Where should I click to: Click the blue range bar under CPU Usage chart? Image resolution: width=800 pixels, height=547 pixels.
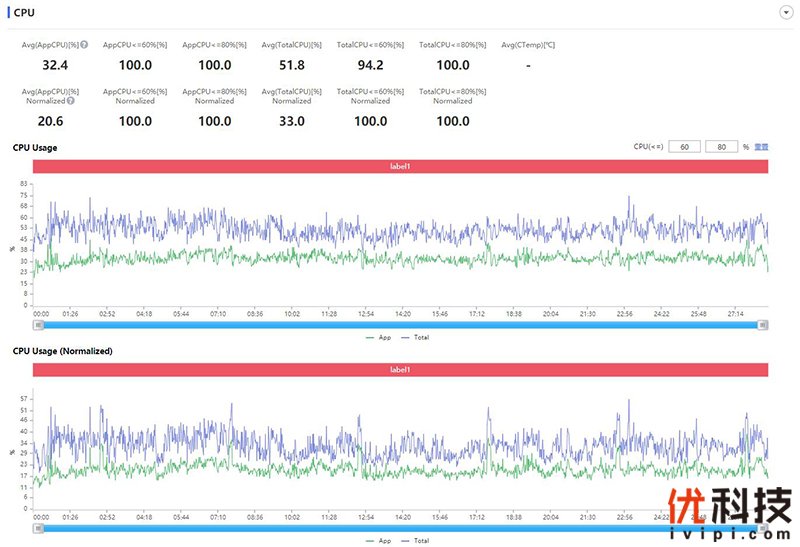(400, 325)
